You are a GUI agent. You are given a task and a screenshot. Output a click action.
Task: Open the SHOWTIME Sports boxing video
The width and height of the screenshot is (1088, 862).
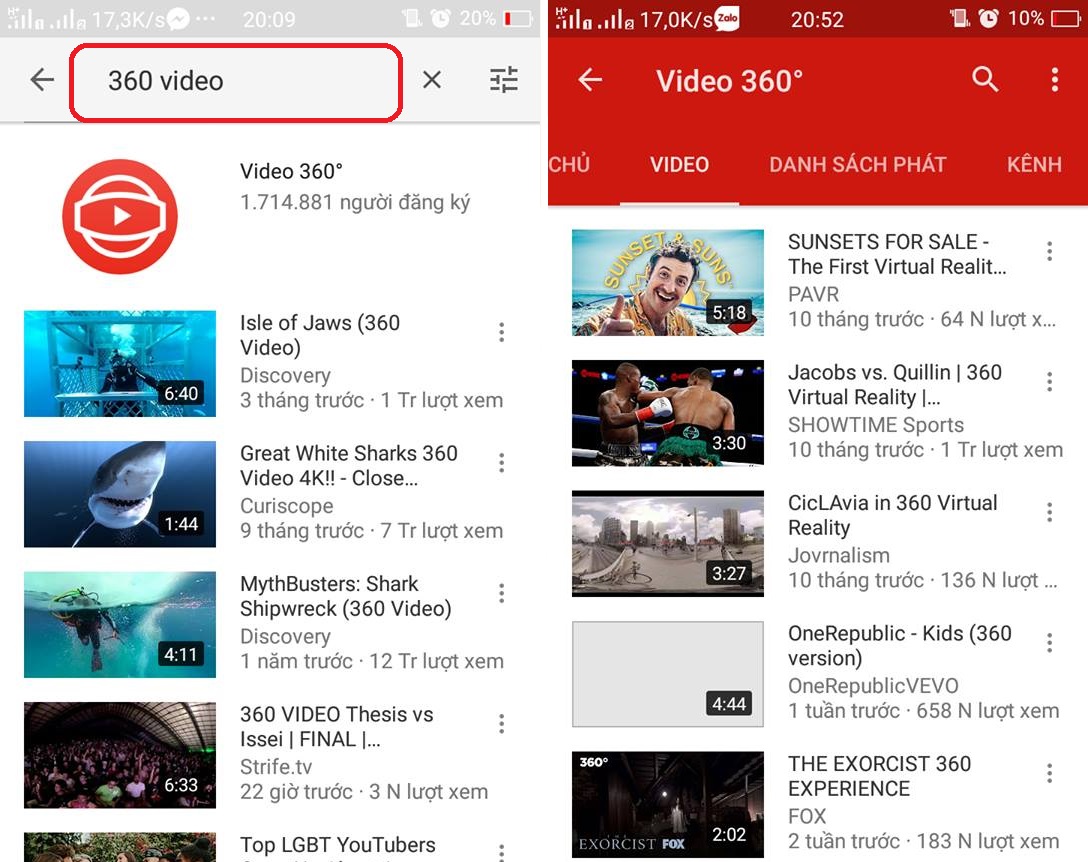(x=667, y=412)
